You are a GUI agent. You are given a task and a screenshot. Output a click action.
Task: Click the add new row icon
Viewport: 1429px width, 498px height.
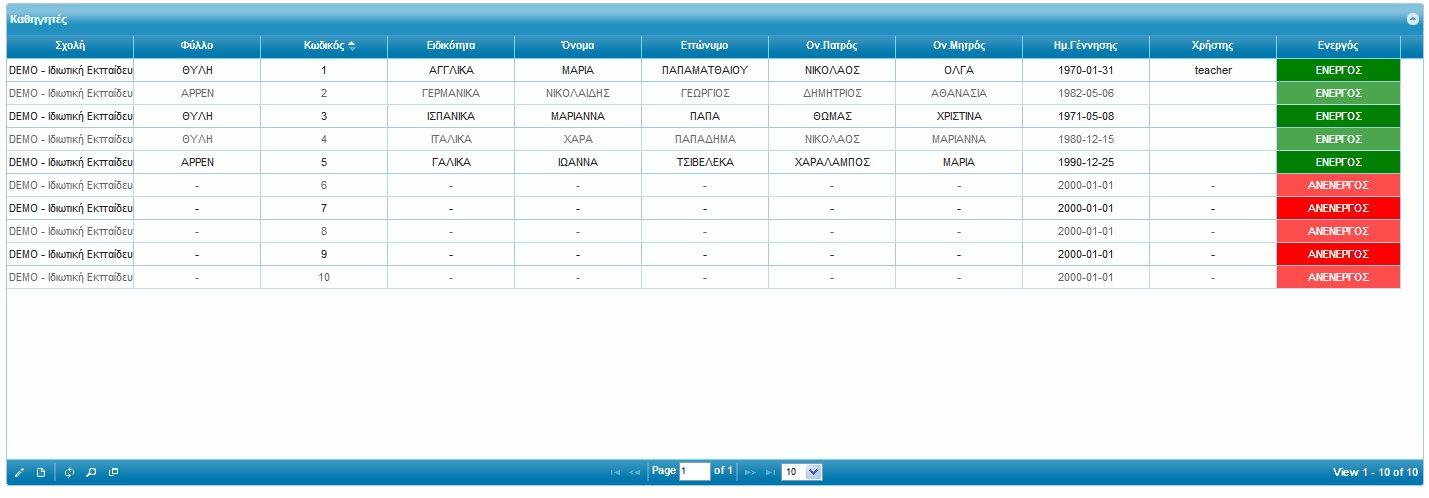[41, 472]
